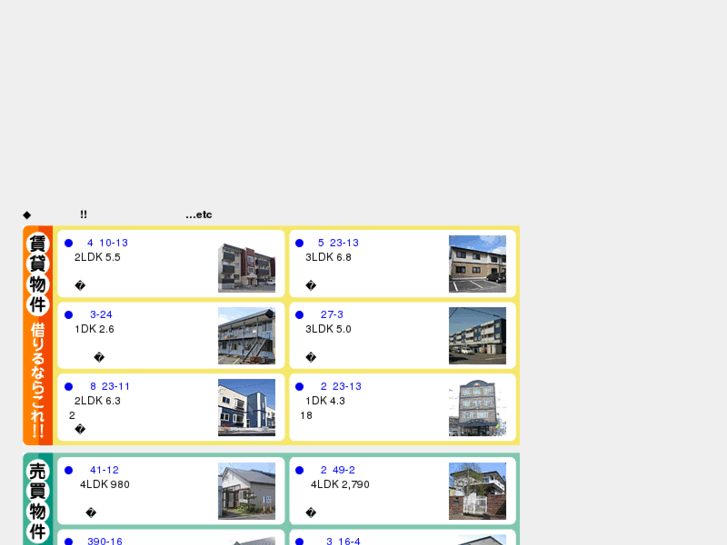This screenshot has height=545, width=727.
Task: Open the rental listing link 4 10-13
Action: point(107,243)
